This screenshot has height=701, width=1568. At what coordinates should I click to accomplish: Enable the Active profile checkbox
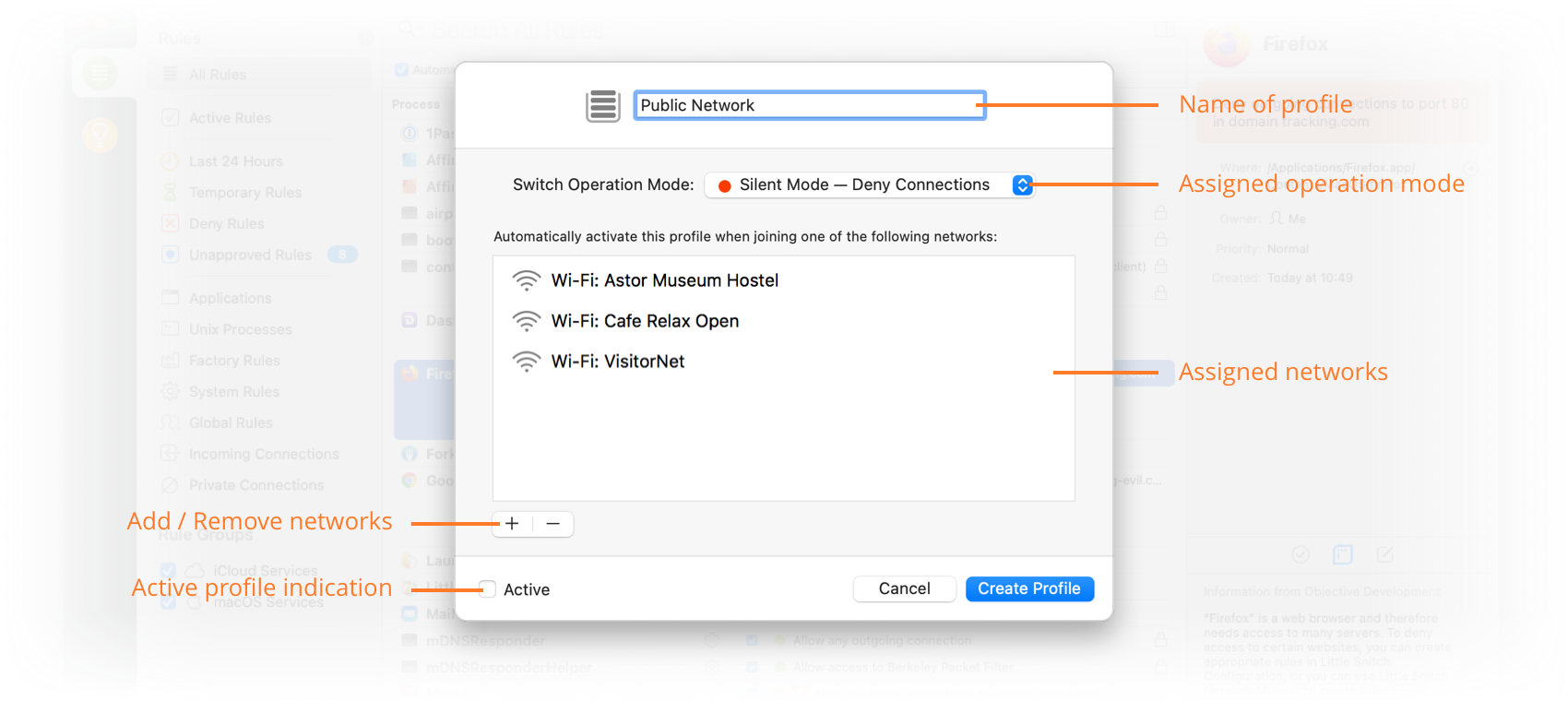(x=488, y=589)
